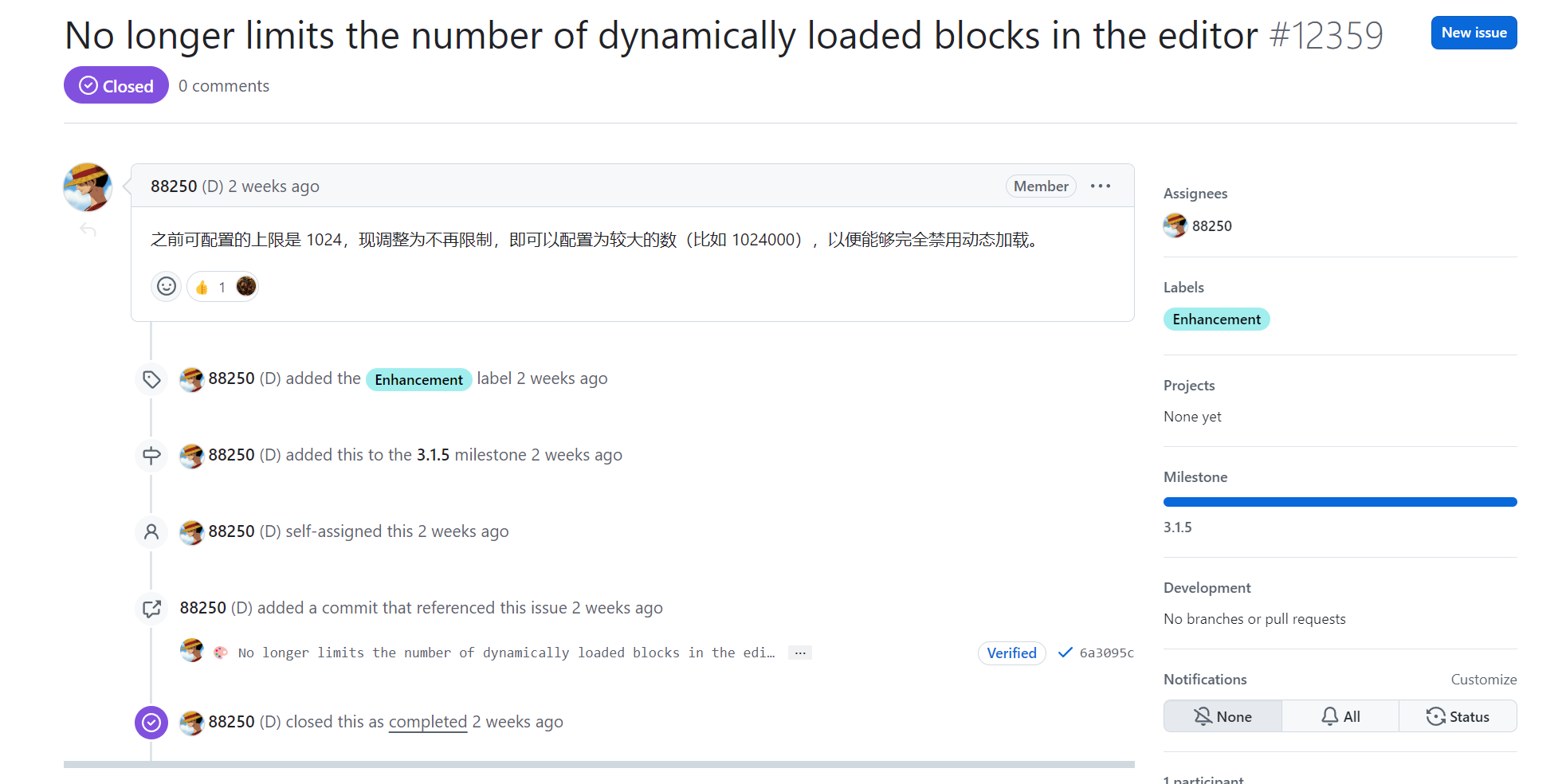Click the large author avatar thumbnail
This screenshot has height=784, width=1562.
[x=88, y=187]
